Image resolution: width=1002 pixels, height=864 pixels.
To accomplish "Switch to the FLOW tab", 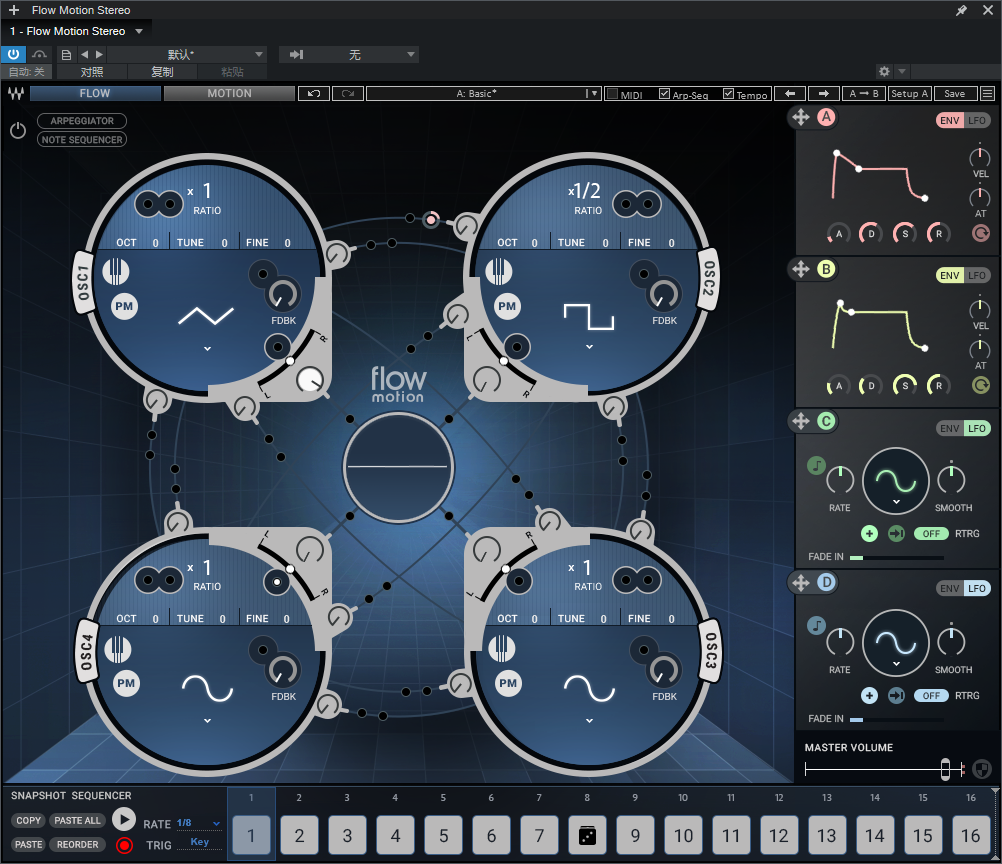I will [95, 93].
